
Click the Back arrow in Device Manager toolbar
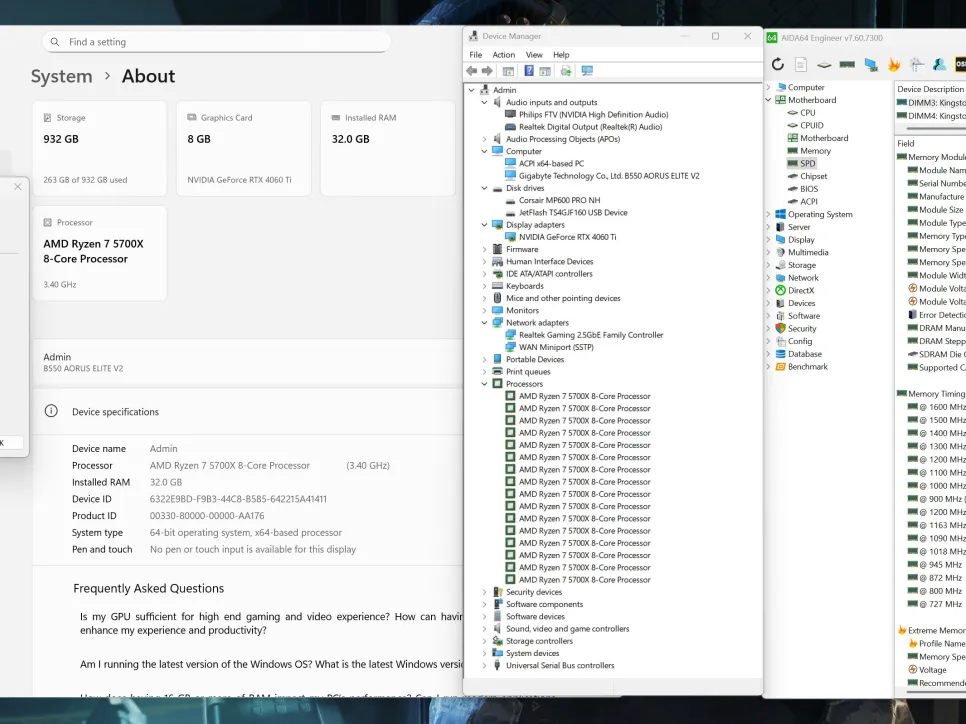pos(472,71)
